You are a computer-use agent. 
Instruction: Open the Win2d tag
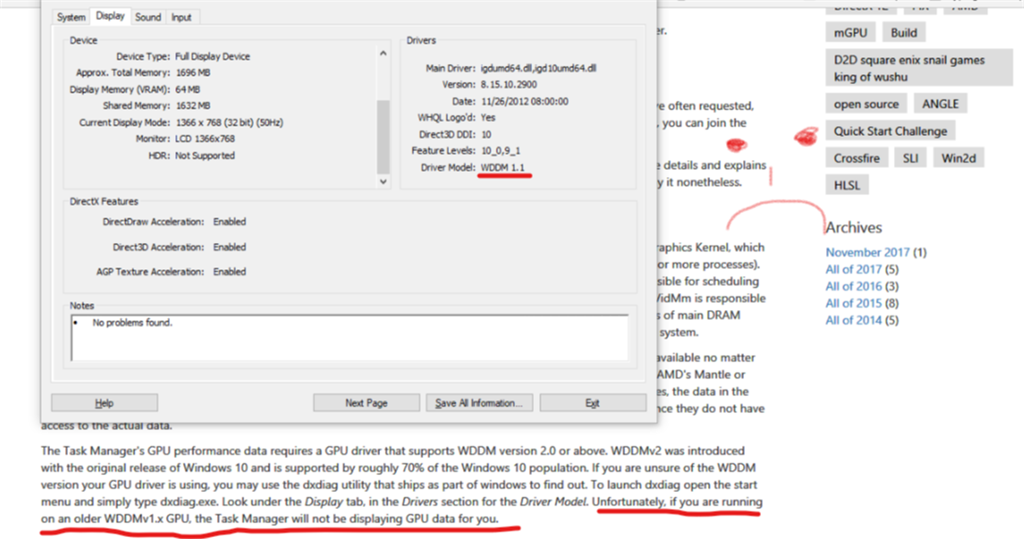[x=958, y=158]
